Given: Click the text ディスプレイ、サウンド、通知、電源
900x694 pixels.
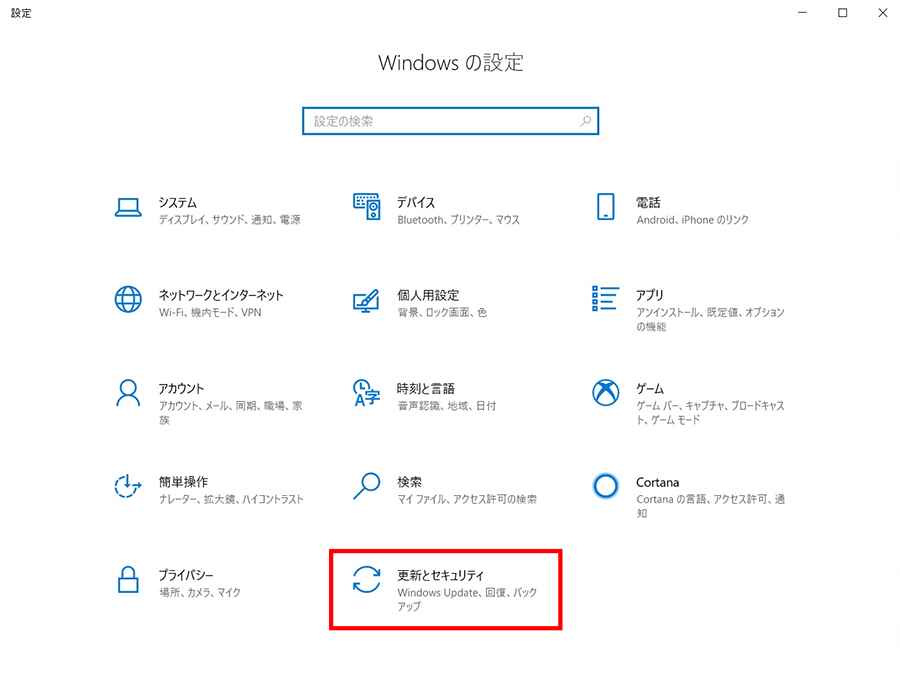Looking at the screenshot, I should [230, 220].
